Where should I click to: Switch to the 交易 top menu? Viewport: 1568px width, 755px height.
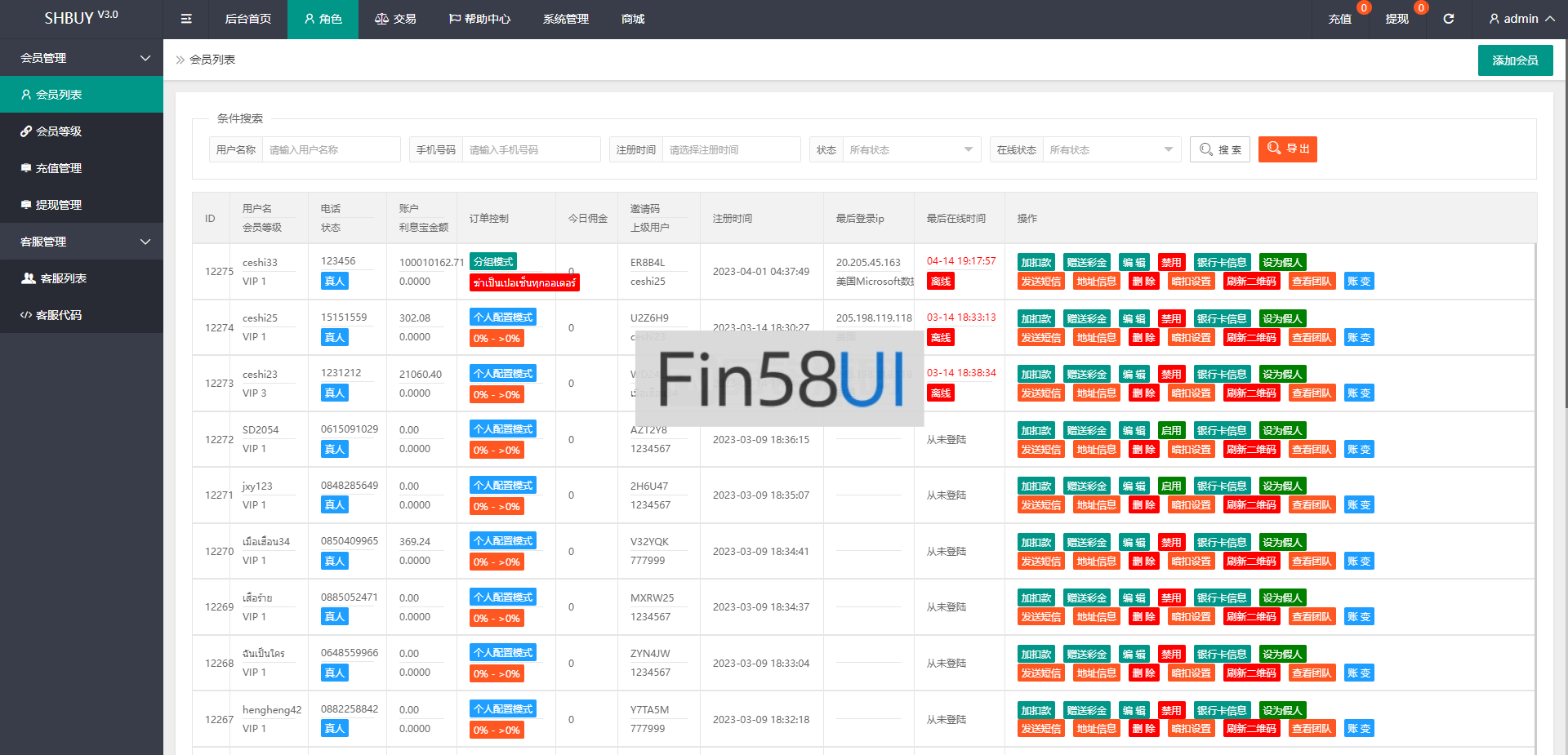click(395, 19)
